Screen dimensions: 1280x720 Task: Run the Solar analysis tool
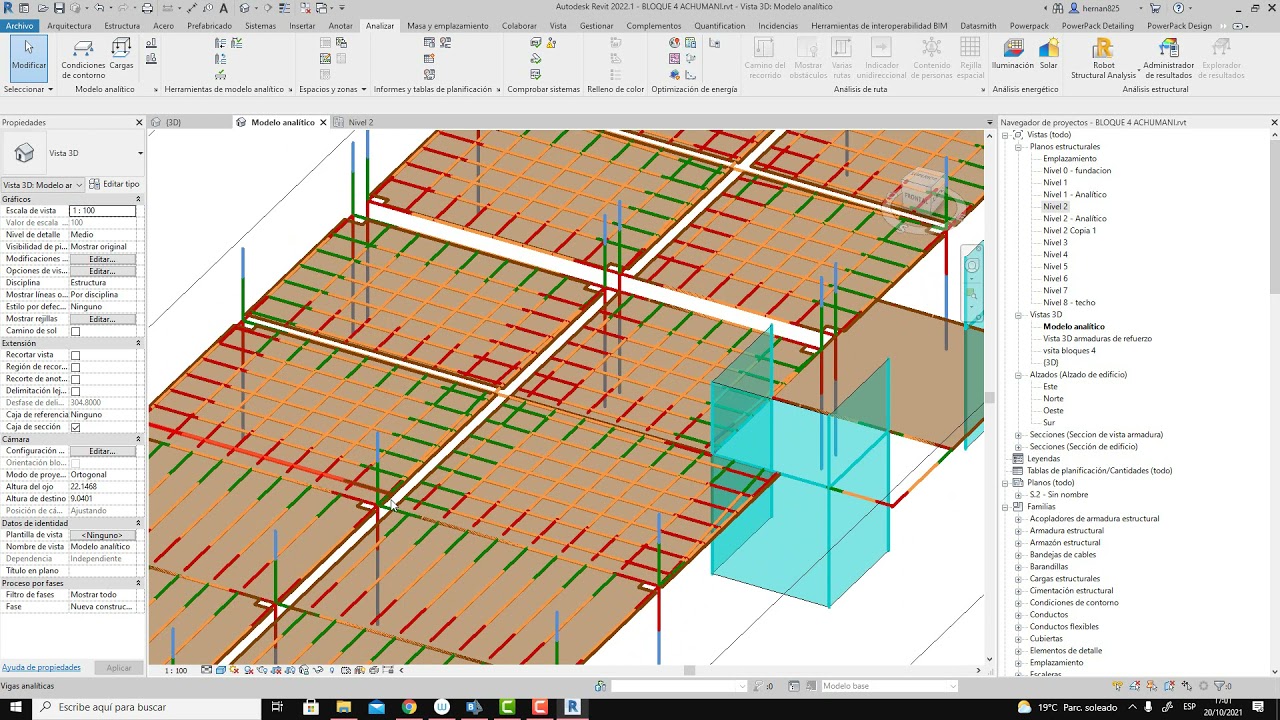pos(1048,55)
